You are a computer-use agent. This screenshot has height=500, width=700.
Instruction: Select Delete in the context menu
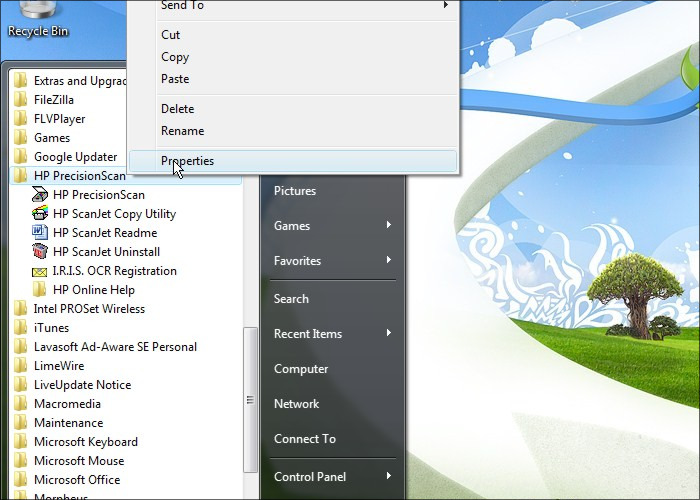[177, 109]
